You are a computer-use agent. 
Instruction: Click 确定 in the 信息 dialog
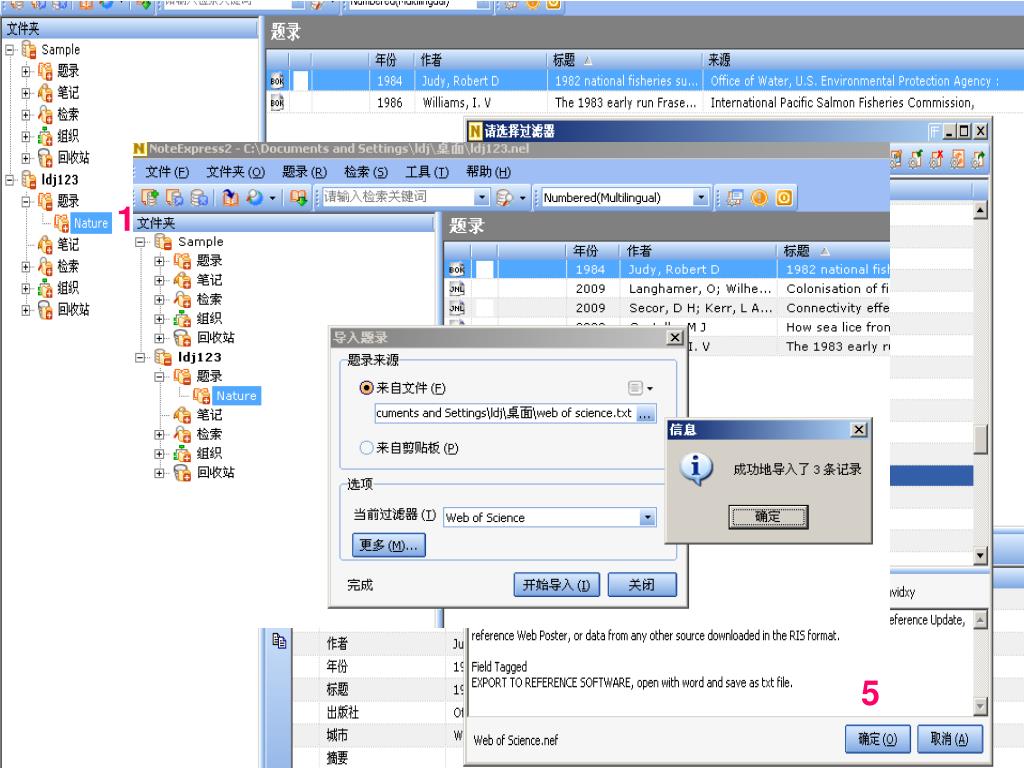click(768, 517)
